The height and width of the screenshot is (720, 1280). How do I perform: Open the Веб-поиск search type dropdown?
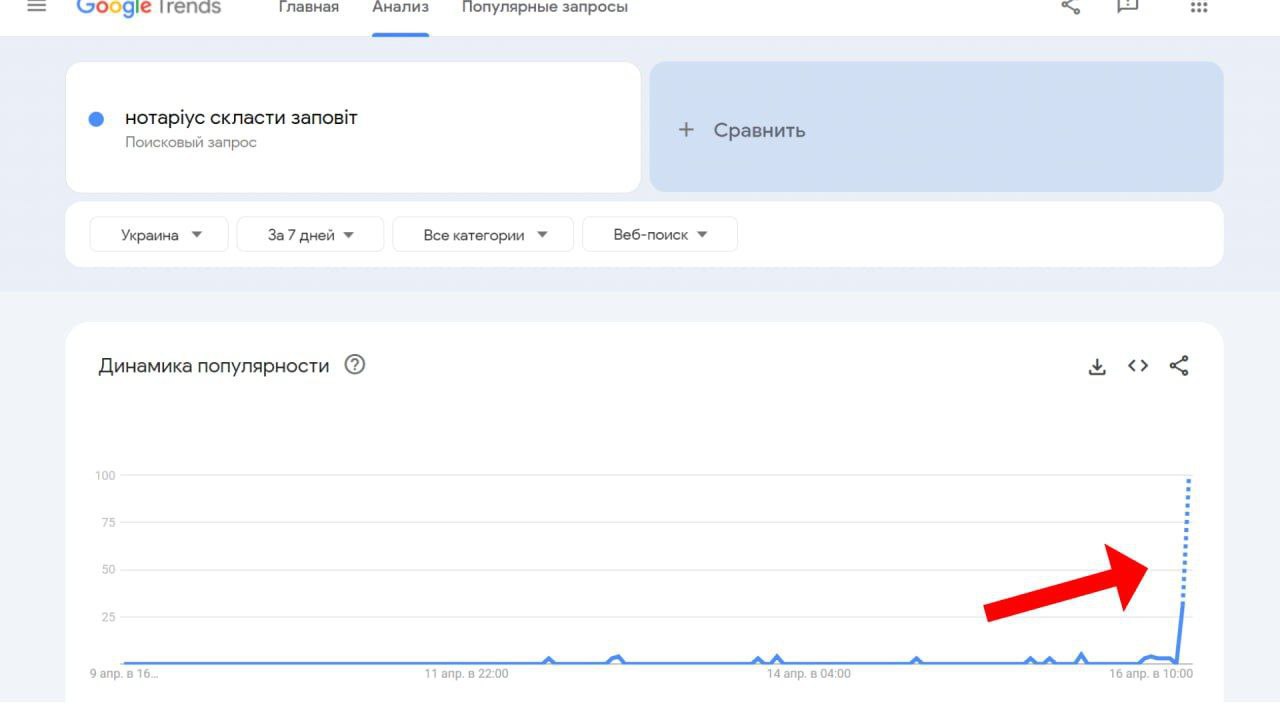660,235
